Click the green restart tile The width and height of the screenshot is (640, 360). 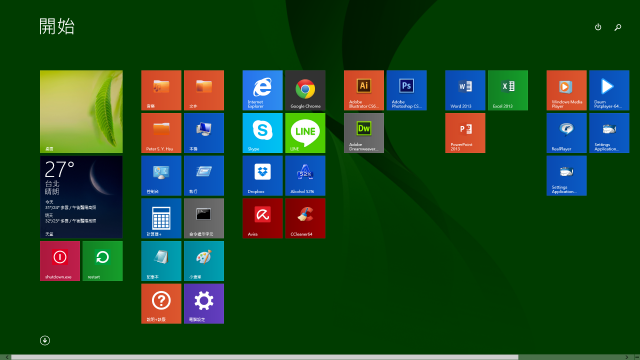(x=102, y=261)
